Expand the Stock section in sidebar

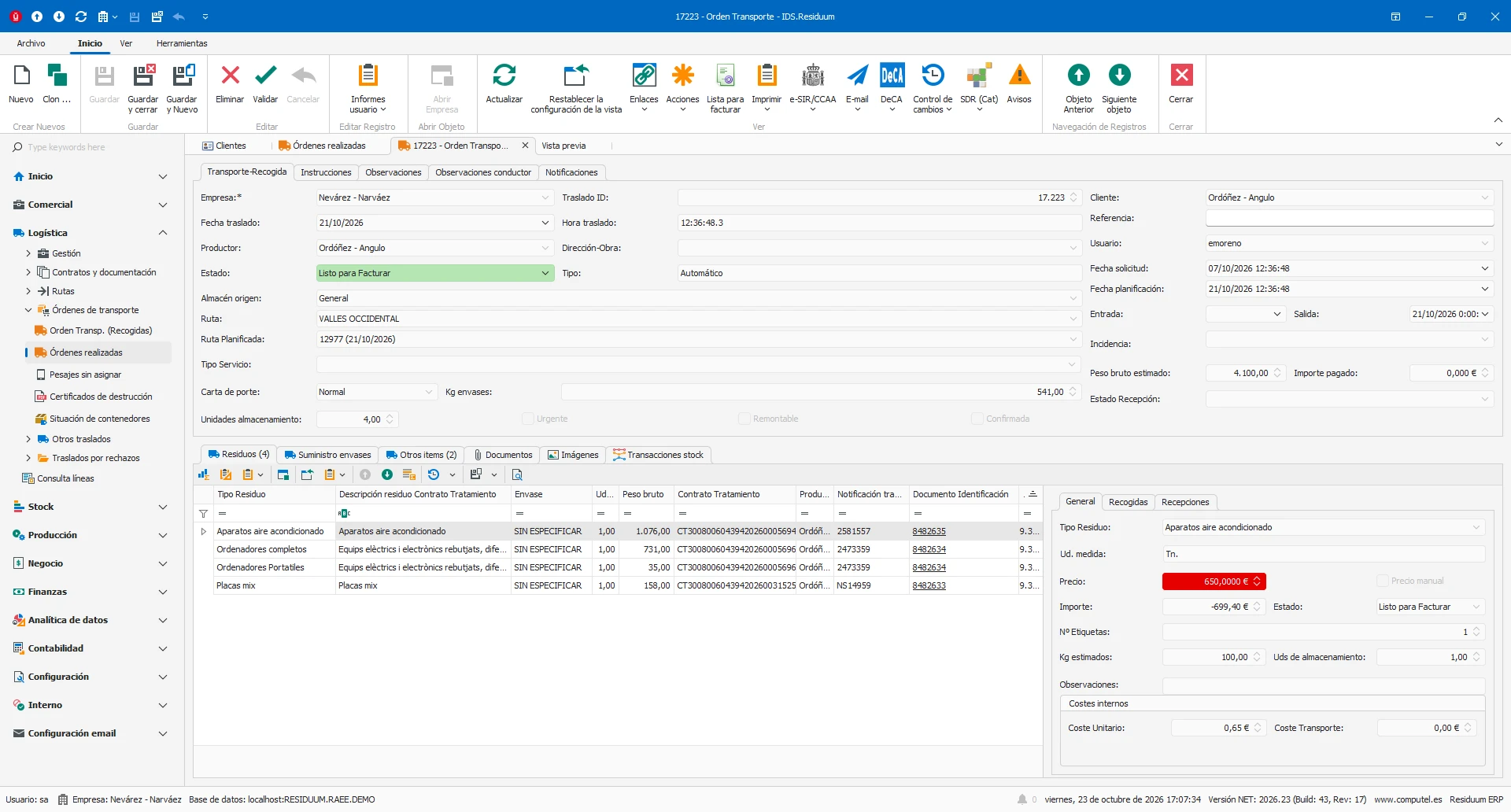91,507
